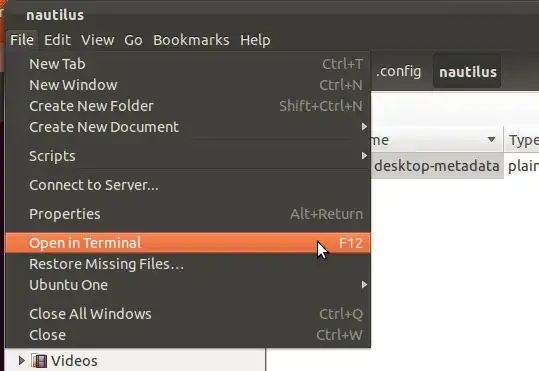
Task: Expand the Ubuntu One submenu
Action: coord(364,285)
